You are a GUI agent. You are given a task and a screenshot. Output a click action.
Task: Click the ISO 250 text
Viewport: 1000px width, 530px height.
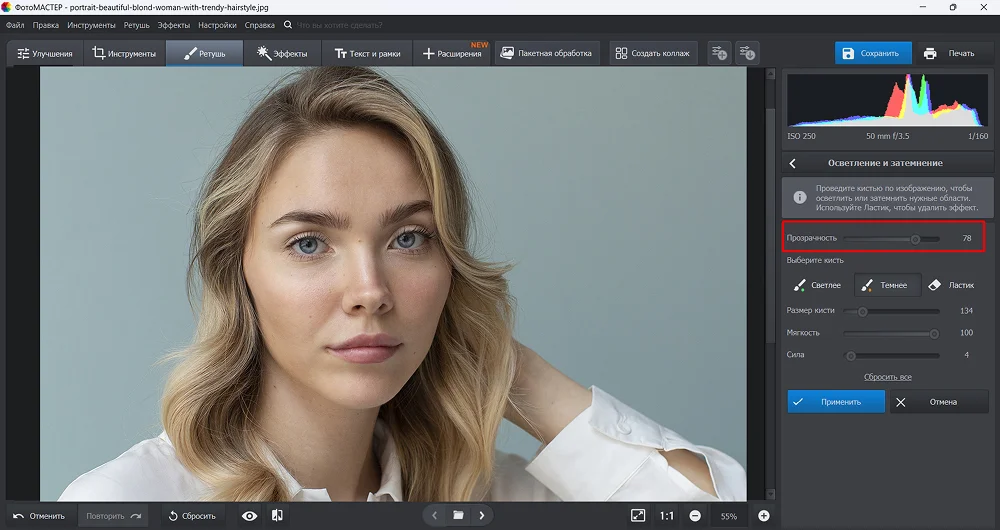801,136
